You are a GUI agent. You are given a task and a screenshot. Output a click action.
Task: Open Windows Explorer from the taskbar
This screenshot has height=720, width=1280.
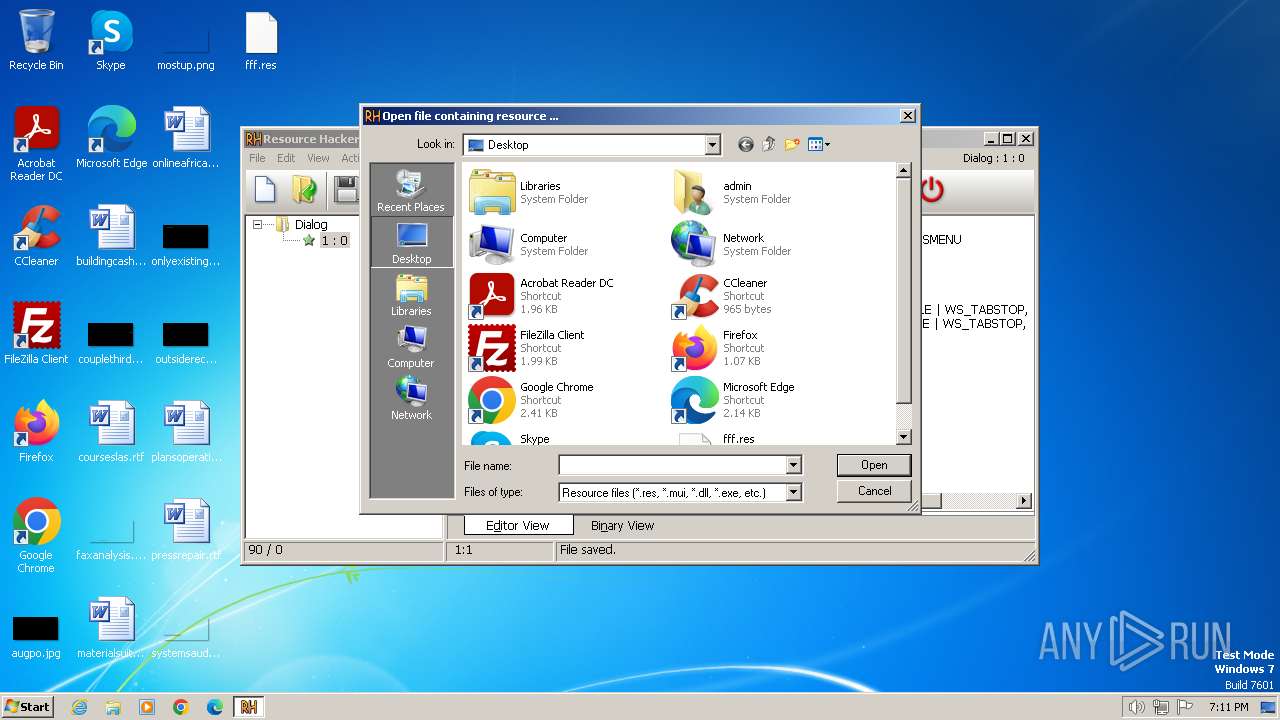click(x=113, y=707)
